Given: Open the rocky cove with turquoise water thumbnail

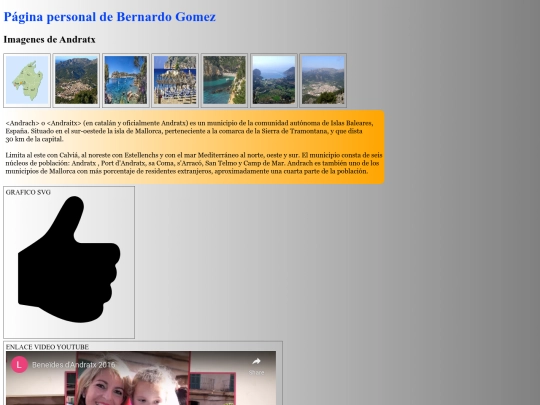Looking at the screenshot, I should [x=224, y=81].
